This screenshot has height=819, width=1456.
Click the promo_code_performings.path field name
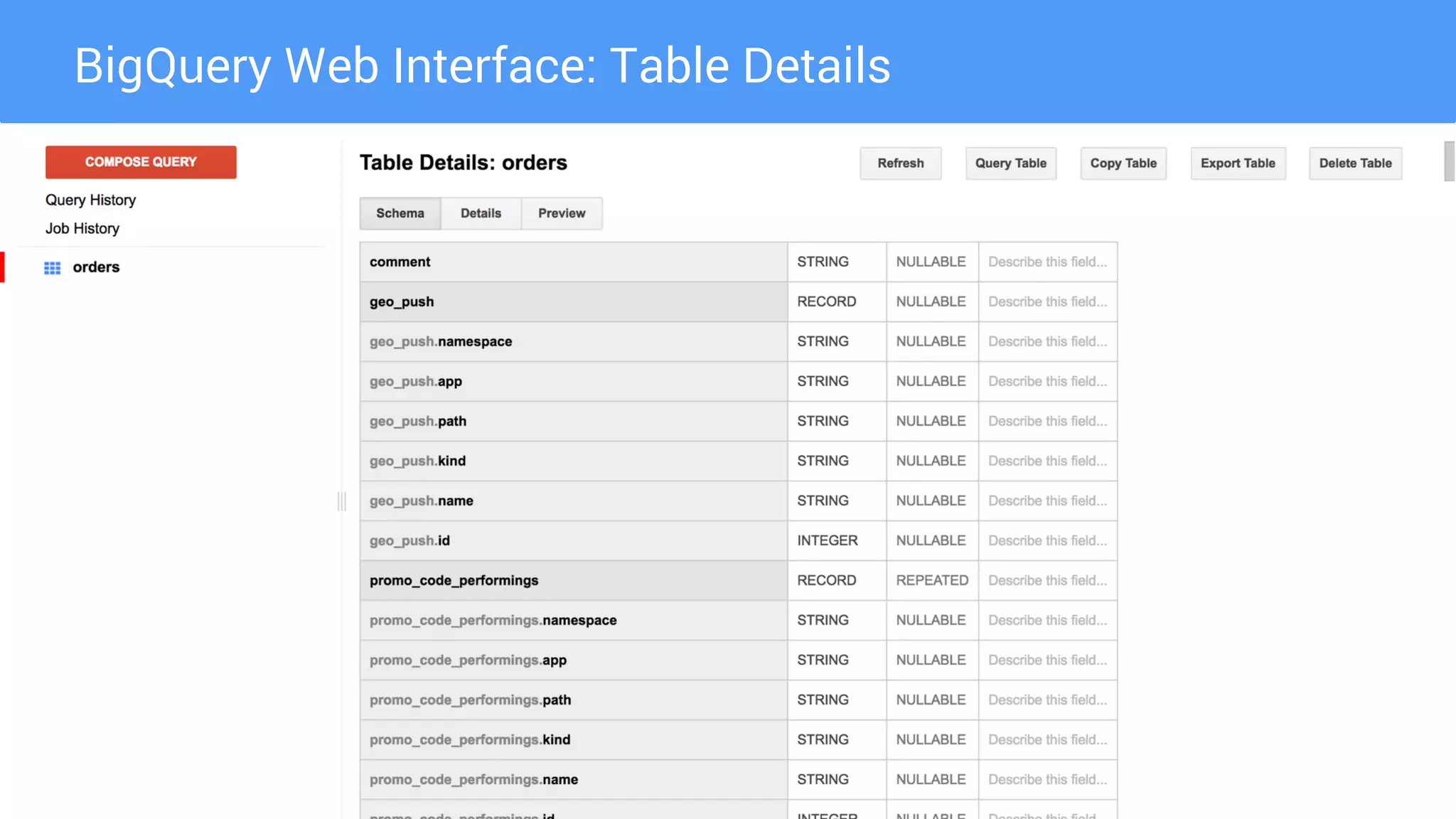[470, 700]
